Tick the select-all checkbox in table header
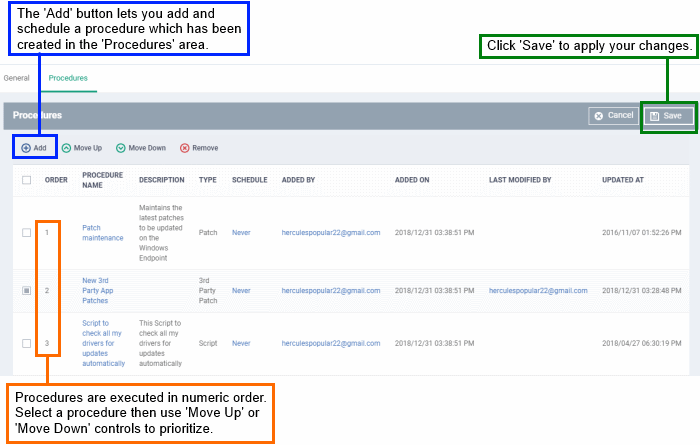Screen dimensions: 700x445 [27, 180]
